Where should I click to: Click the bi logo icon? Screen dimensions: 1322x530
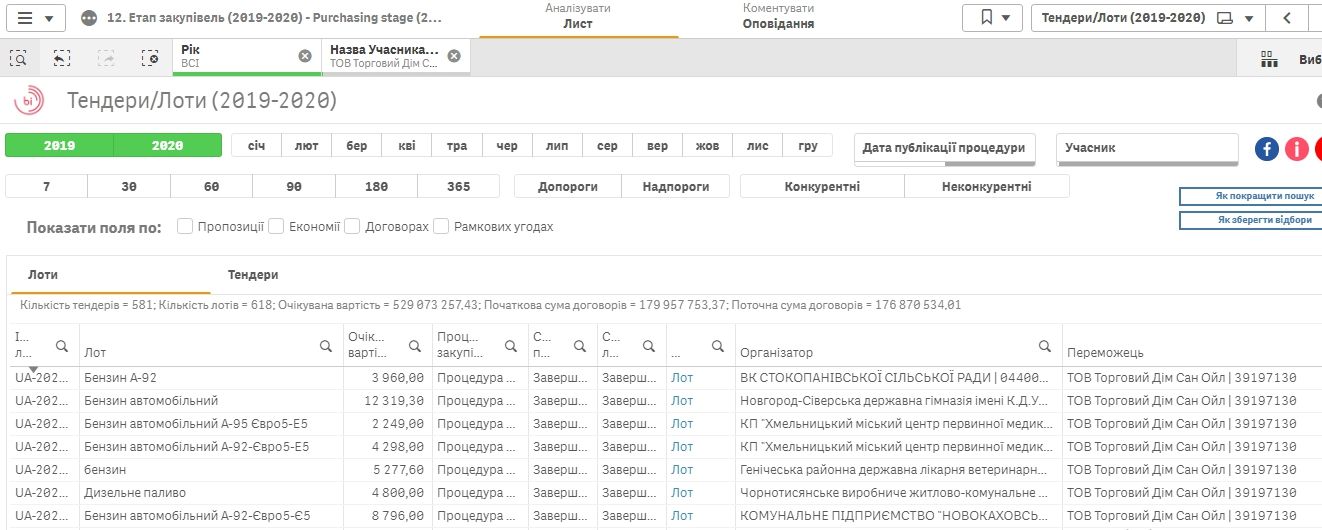(x=29, y=101)
